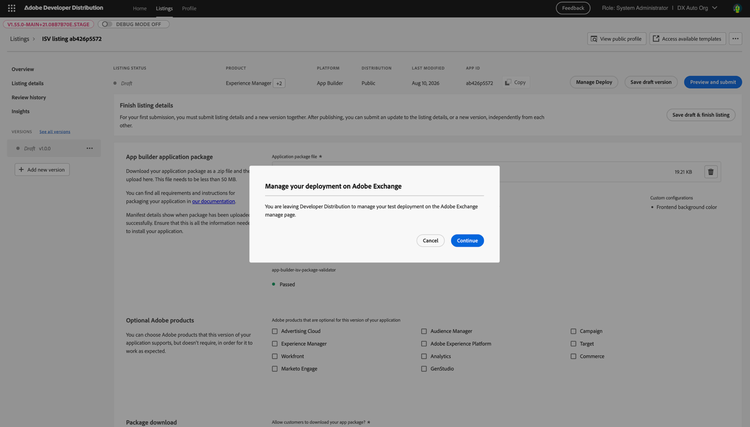Select Draft v1.0.0 version row
This screenshot has width=750, height=427.
point(54,148)
